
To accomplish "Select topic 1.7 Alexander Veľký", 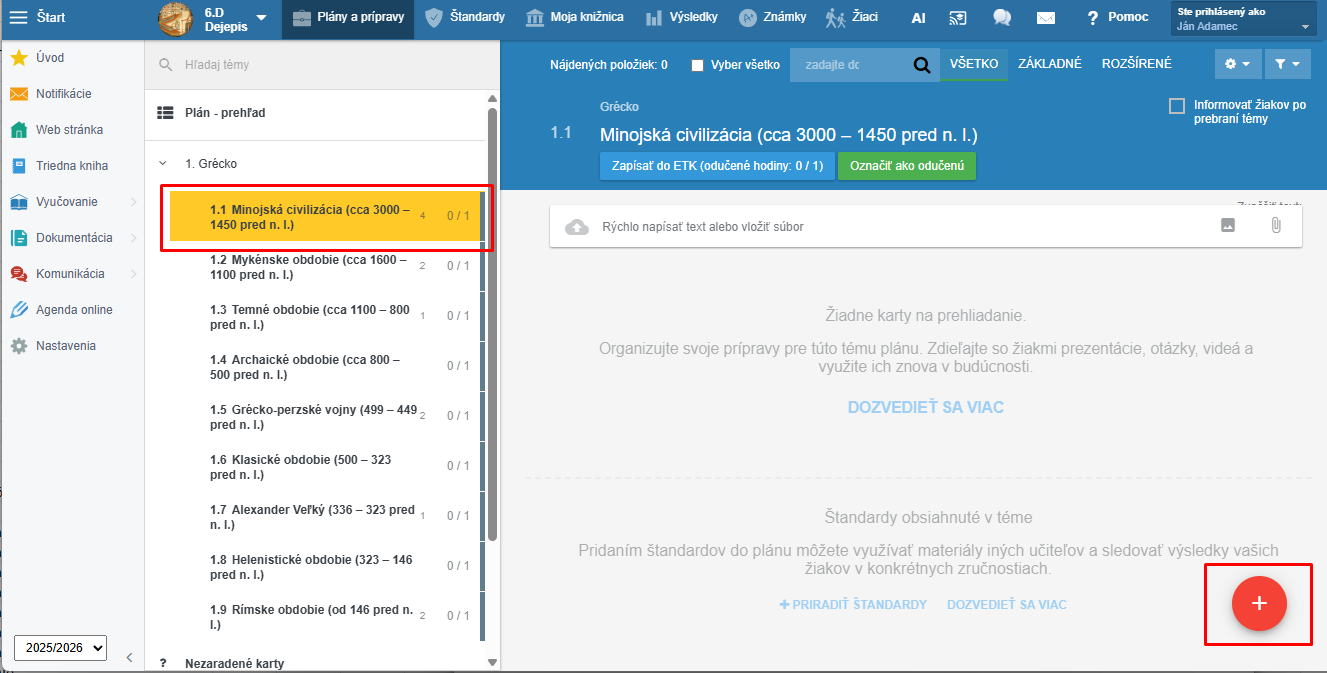I will tap(312, 517).
